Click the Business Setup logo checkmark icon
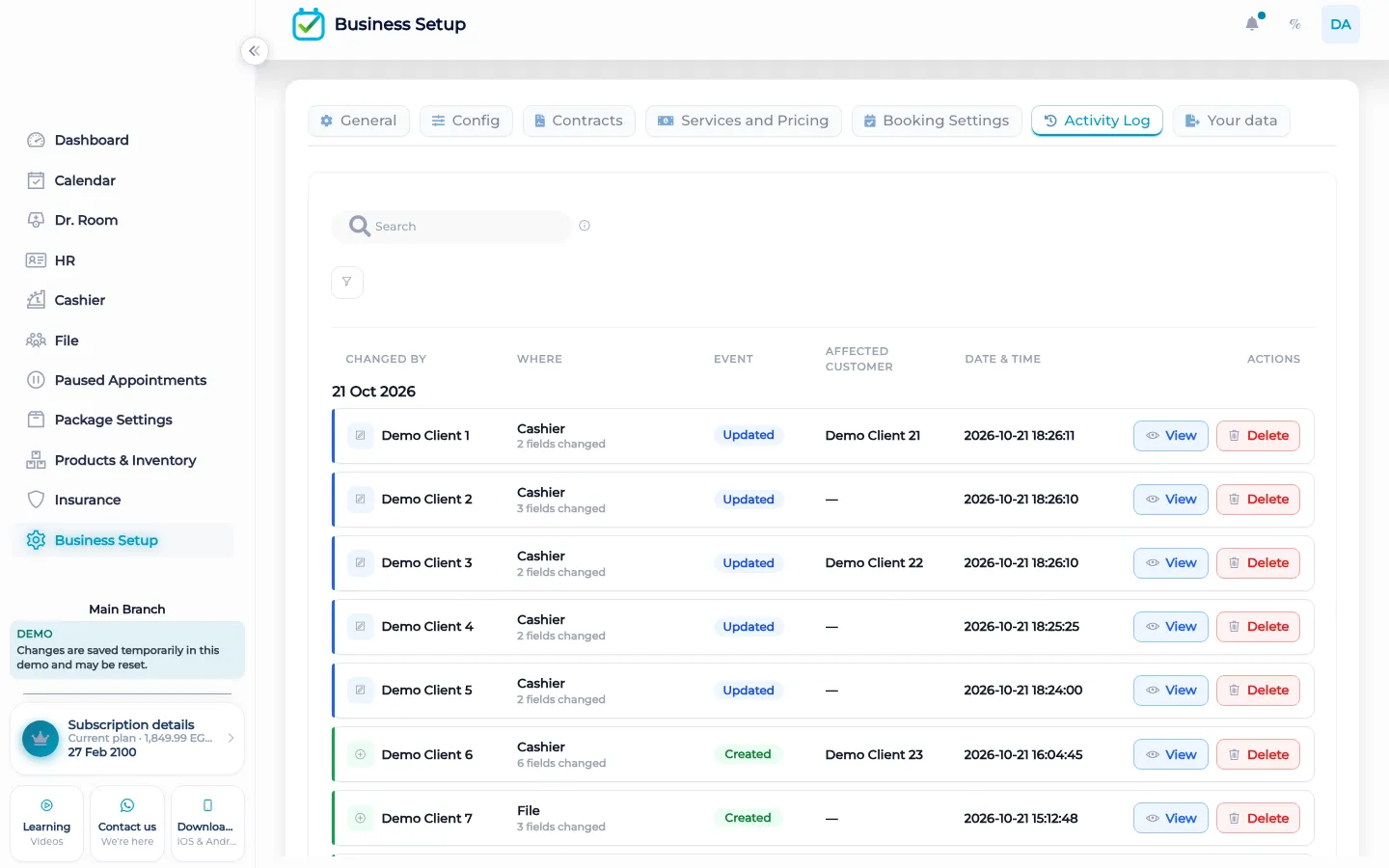 click(309, 24)
